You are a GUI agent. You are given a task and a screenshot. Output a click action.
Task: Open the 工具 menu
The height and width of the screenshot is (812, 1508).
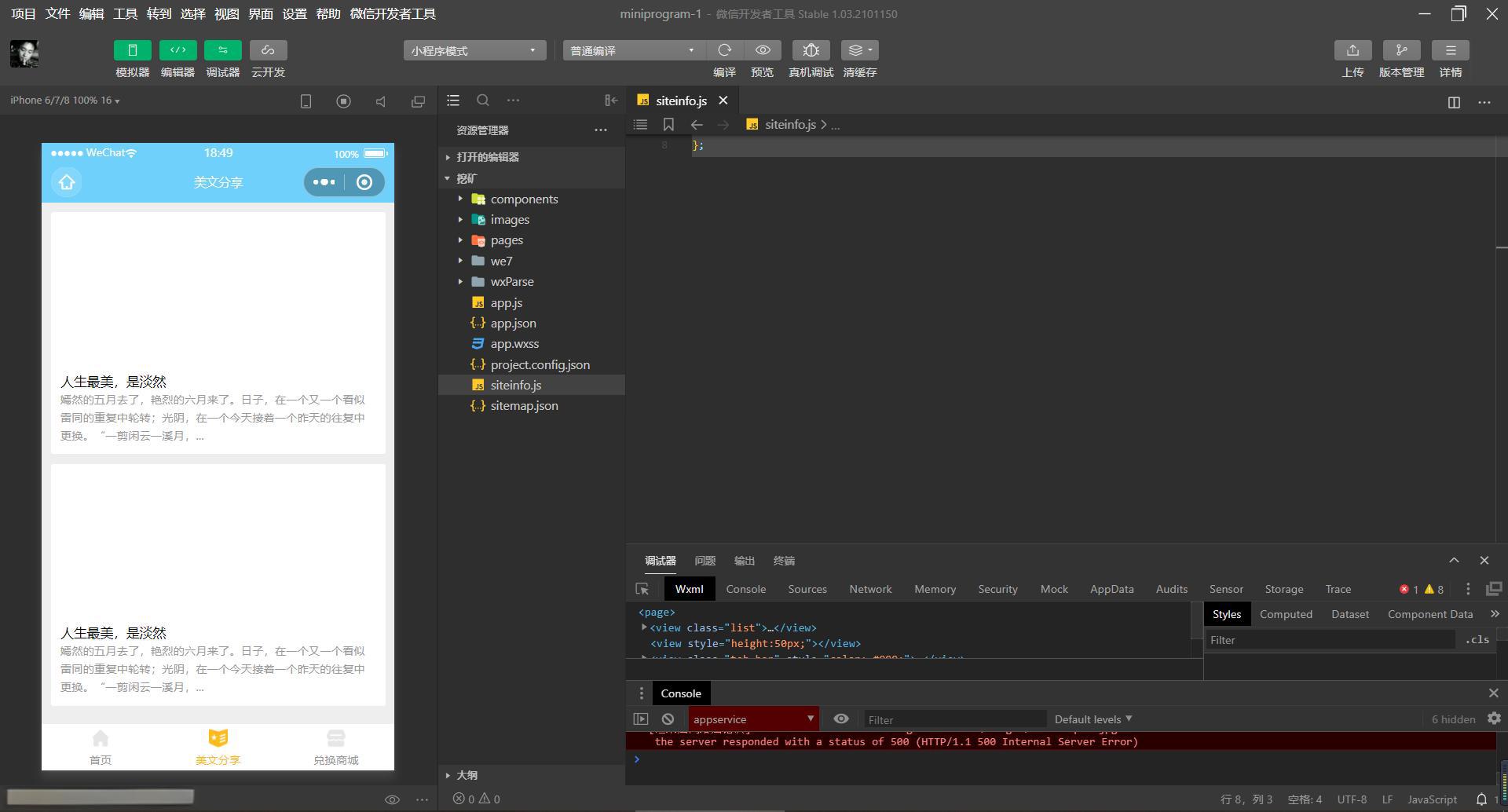coord(125,13)
